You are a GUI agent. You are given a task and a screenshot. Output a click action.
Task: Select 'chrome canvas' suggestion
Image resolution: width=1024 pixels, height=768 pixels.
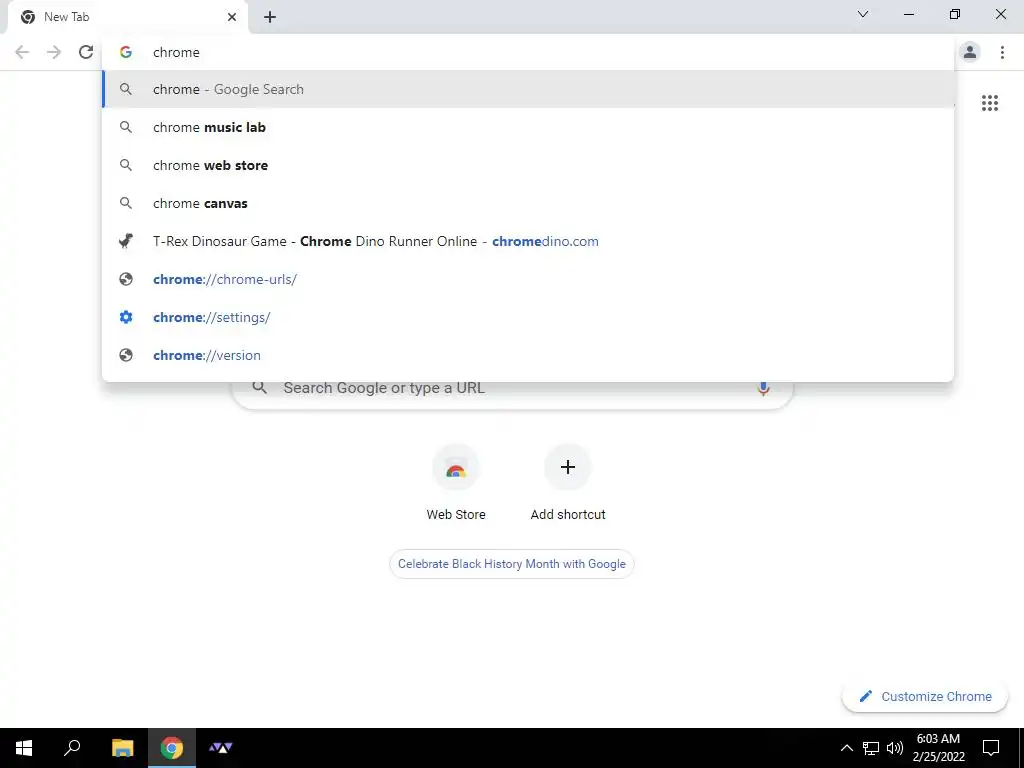pos(528,203)
